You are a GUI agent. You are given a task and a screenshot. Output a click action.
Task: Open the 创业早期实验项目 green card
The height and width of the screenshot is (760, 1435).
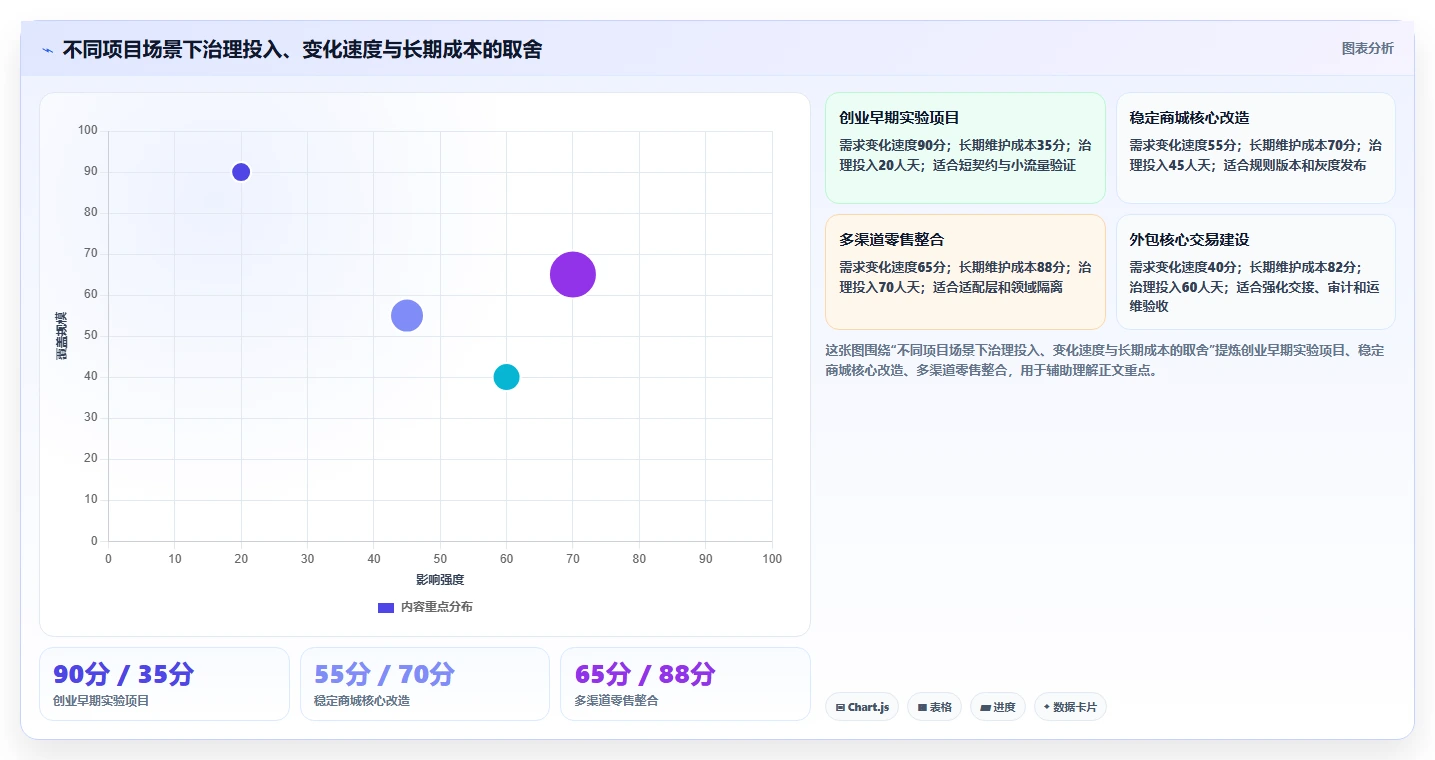click(x=965, y=148)
